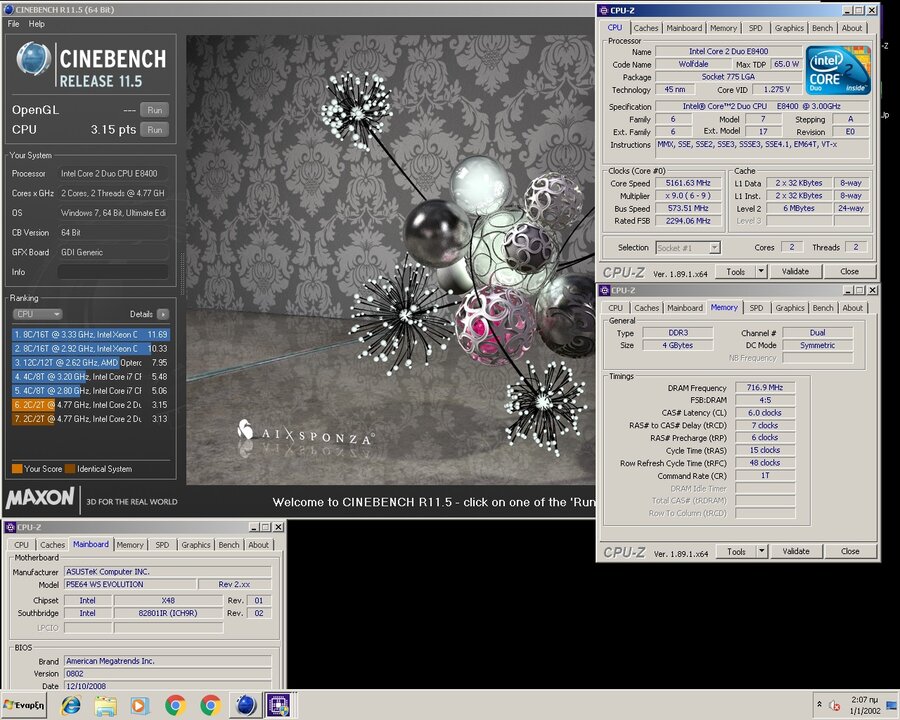900x720 pixels.
Task: Select ranking row 6 with your score 3.15
Action: (91, 405)
